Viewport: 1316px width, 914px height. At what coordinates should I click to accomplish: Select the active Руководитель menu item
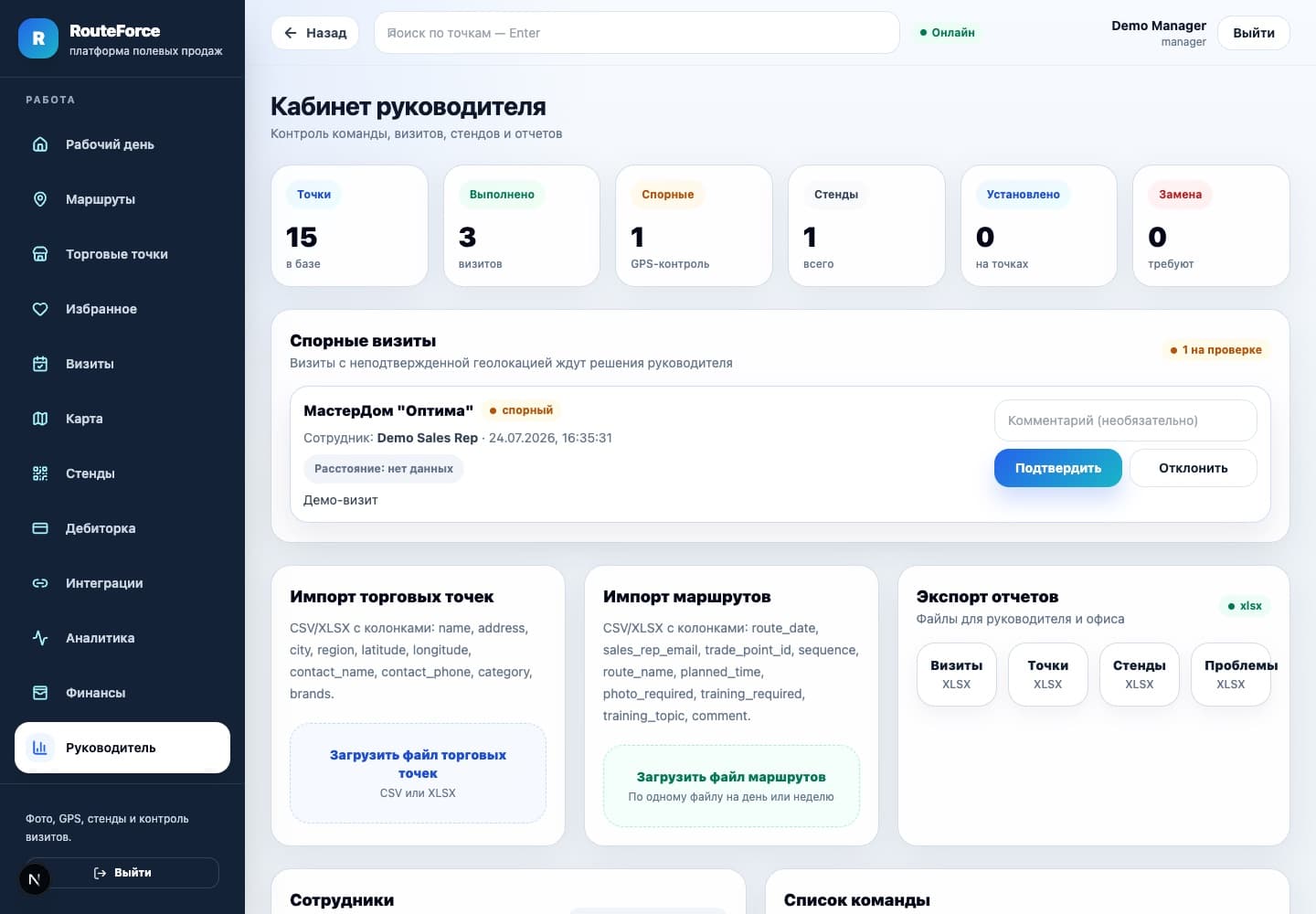point(122,748)
